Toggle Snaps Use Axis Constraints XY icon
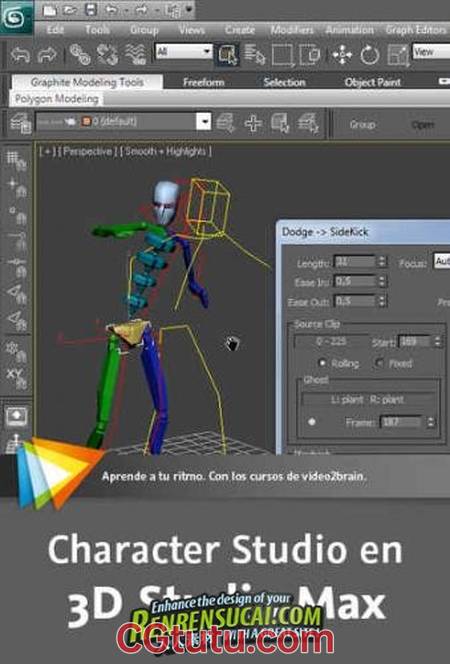The image size is (450, 664). tap(17, 379)
